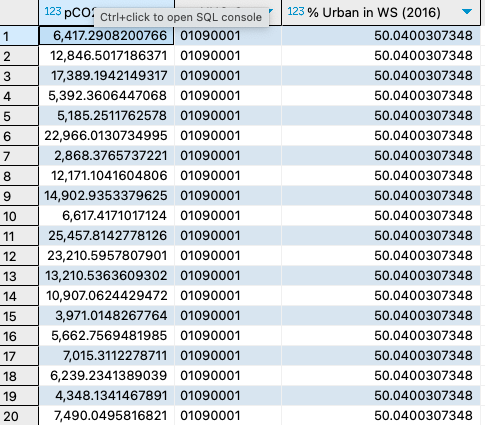485x425 pixels.
Task: Click the 01090001 cell in row 14
Action: click(228, 296)
